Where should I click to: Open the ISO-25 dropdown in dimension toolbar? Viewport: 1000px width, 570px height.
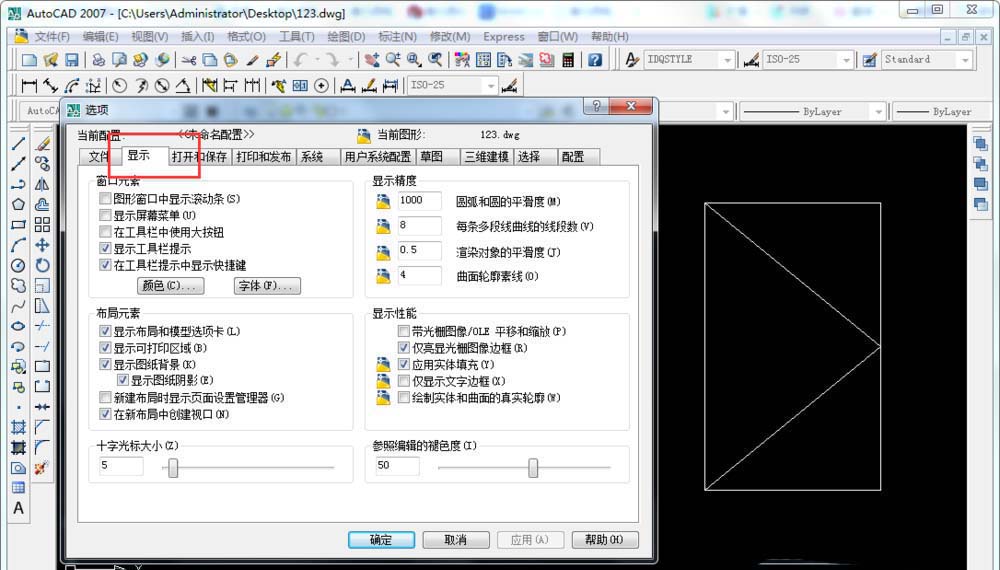click(x=490, y=85)
